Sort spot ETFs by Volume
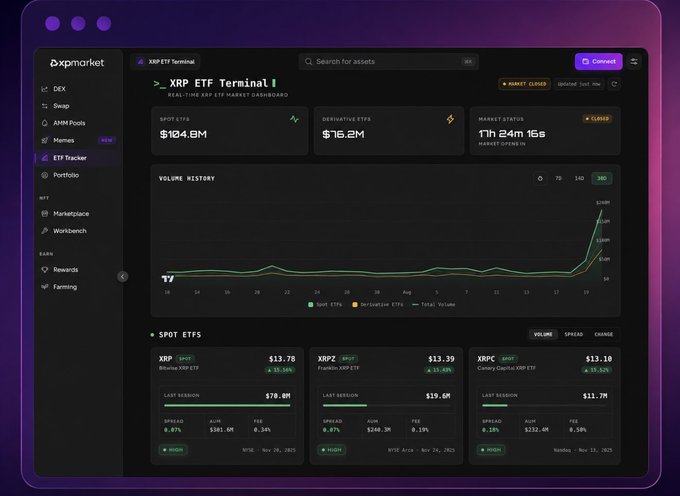This screenshot has height=496, width=680. (543, 334)
